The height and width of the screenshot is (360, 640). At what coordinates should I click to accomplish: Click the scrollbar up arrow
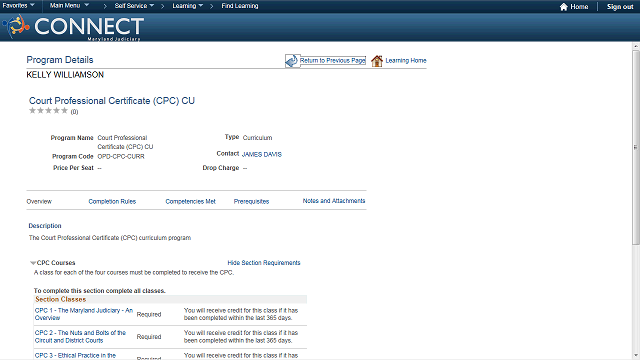[x=636, y=46]
